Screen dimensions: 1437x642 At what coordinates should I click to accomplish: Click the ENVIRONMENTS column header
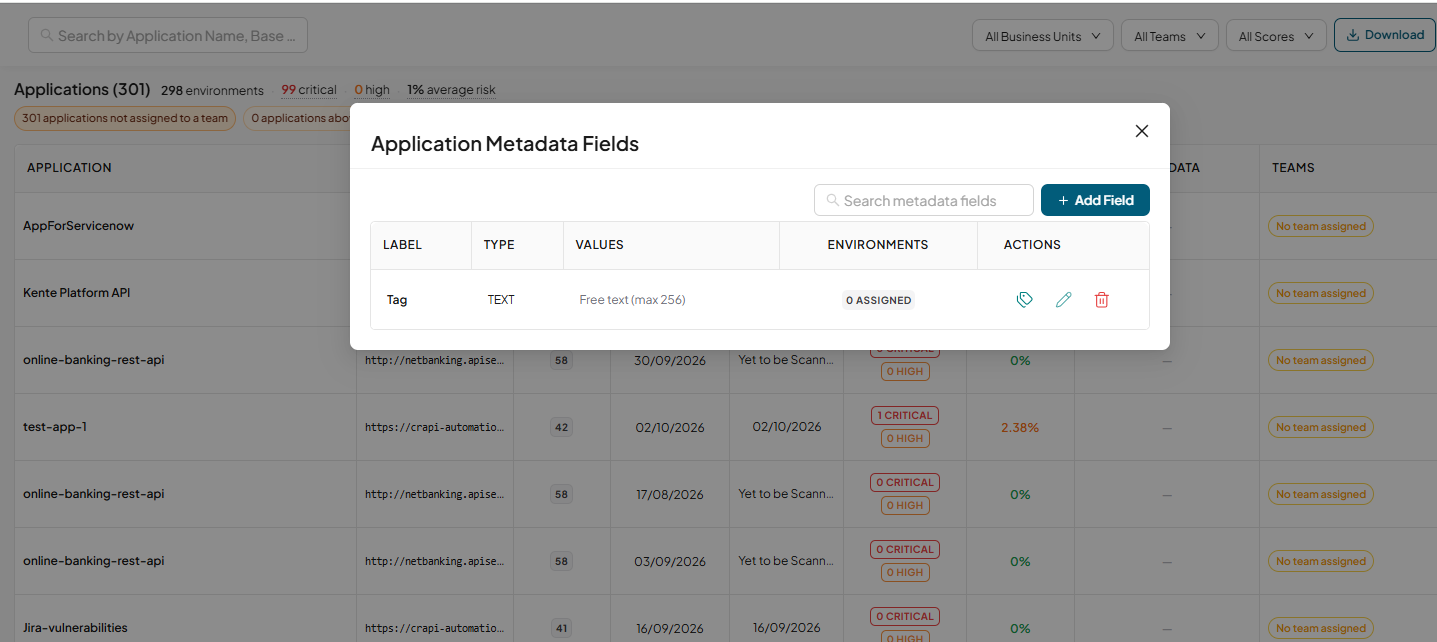coord(878,244)
